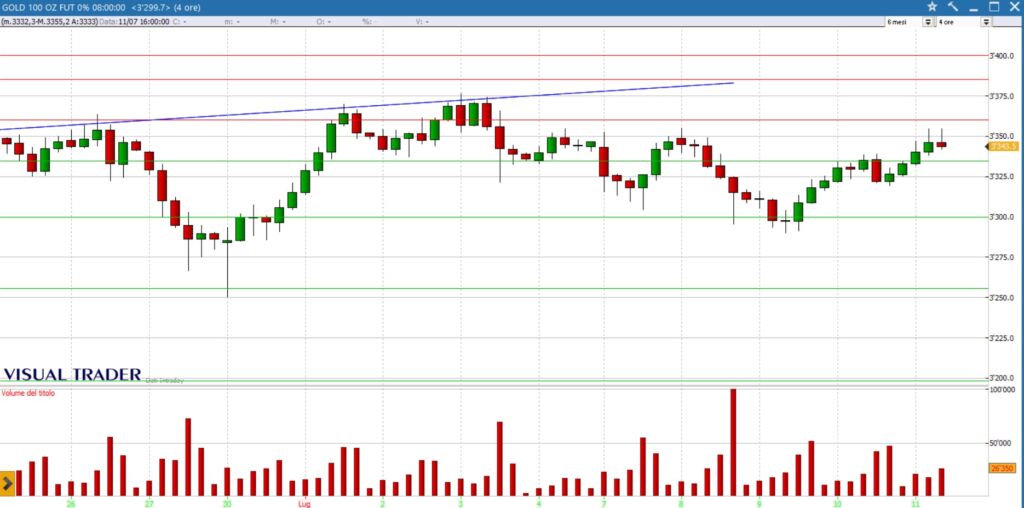Click the current price tag 3'343.5
The image size is (1024, 508).
(x=1004, y=147)
